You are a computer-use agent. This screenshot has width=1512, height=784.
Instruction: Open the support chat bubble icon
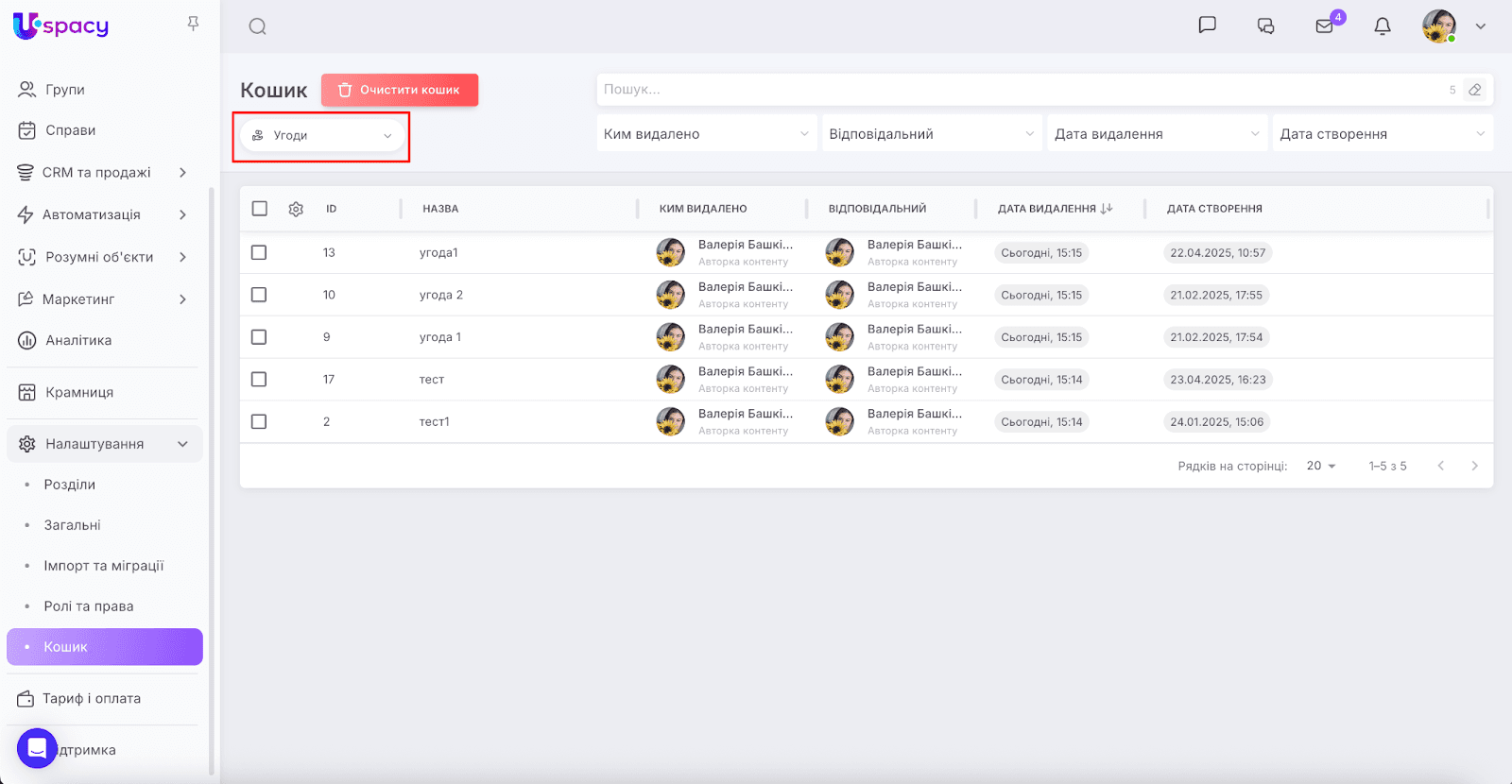click(x=37, y=748)
